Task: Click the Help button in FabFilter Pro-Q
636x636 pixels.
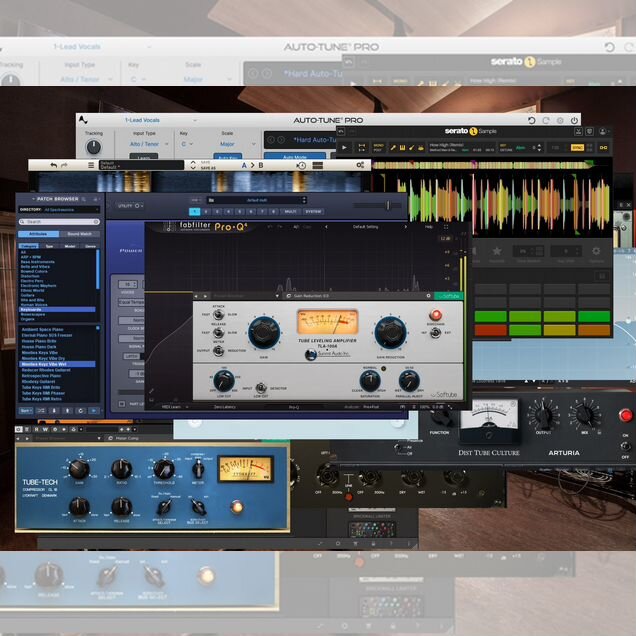Action: [x=429, y=227]
